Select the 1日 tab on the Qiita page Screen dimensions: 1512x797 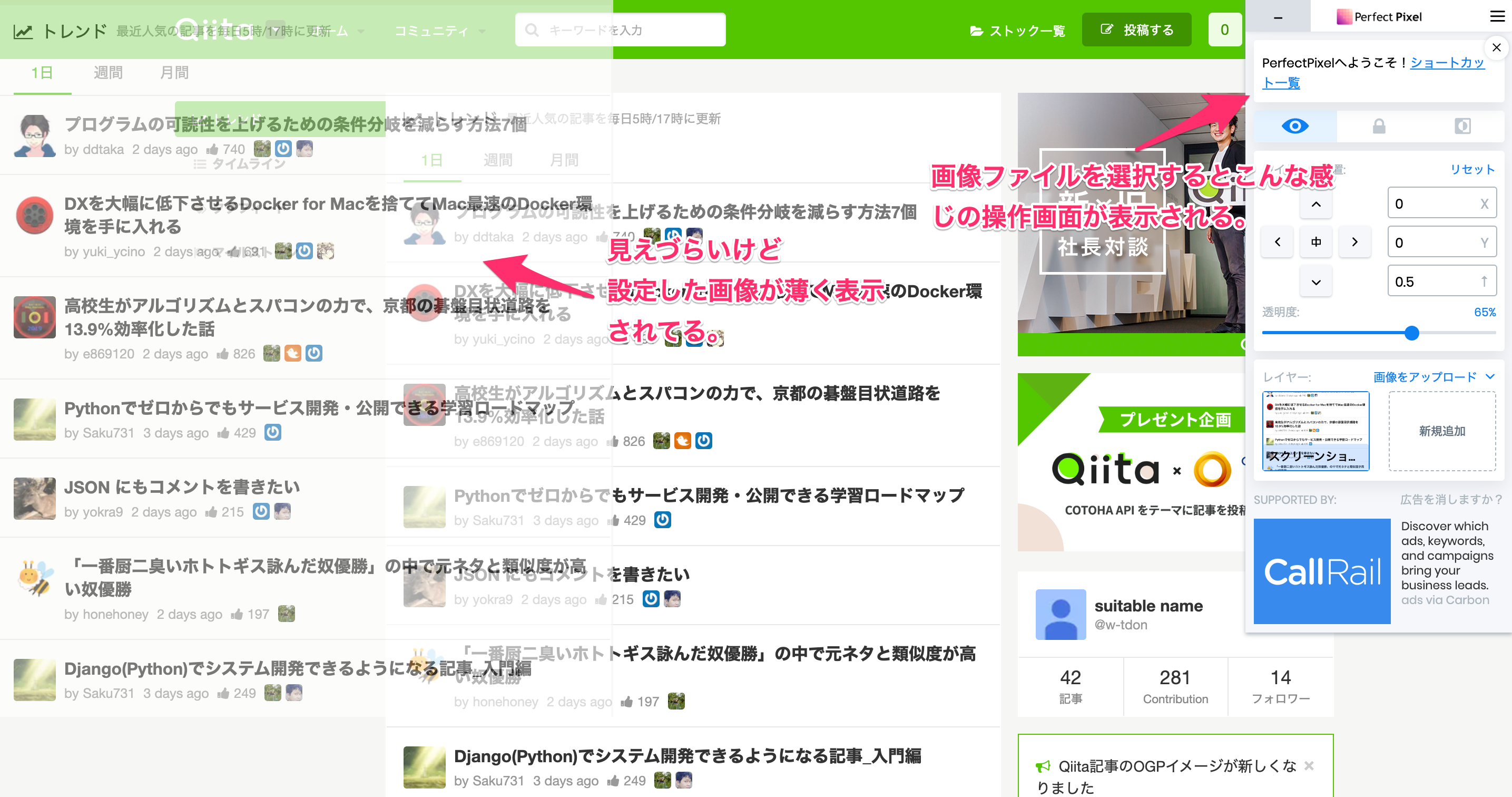tap(431, 160)
